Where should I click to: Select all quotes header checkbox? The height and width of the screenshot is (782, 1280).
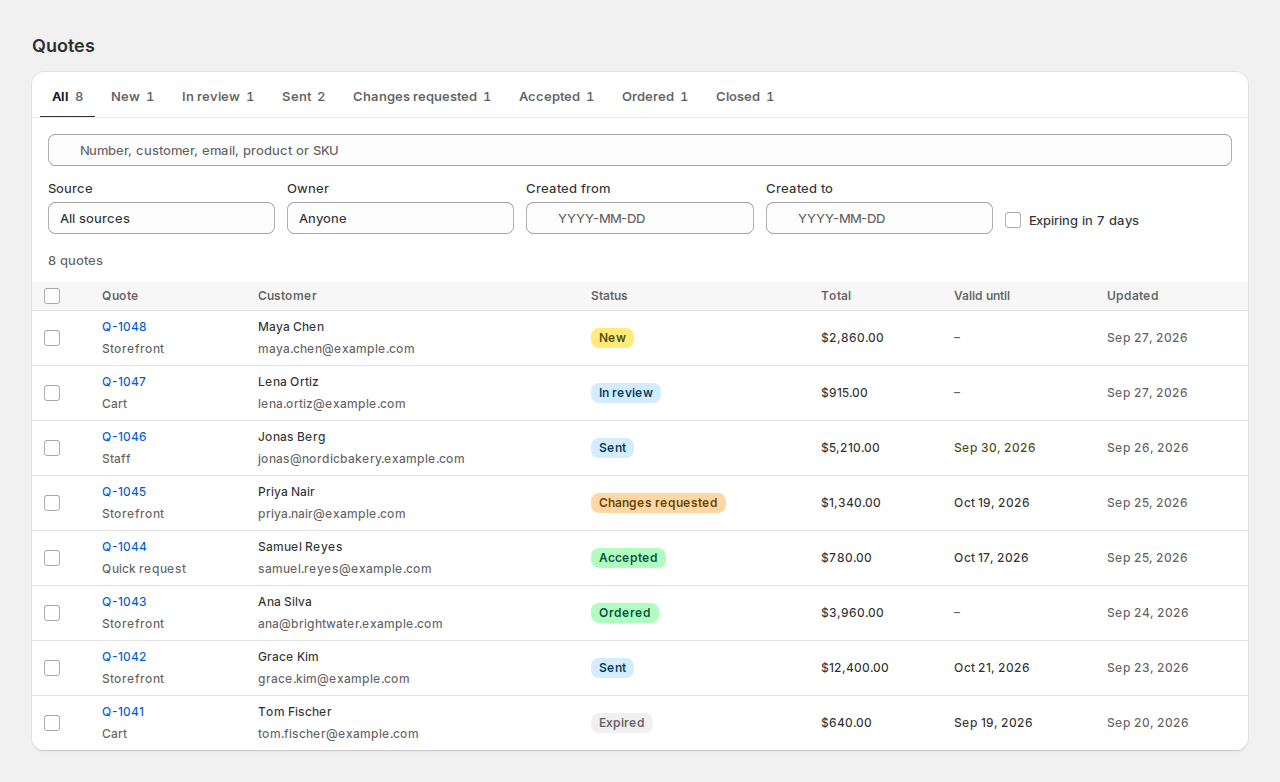pyautogui.click(x=52, y=296)
